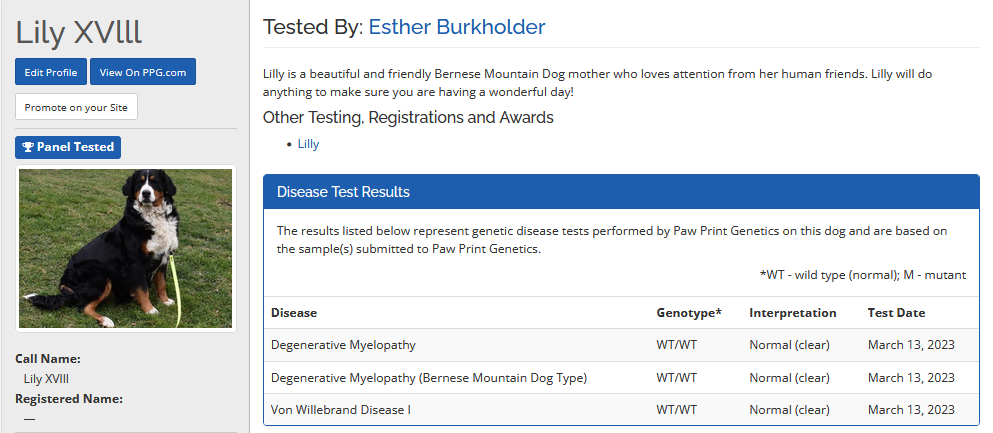
Task: Follow the Lilly link under Other Testing
Action: (308, 144)
